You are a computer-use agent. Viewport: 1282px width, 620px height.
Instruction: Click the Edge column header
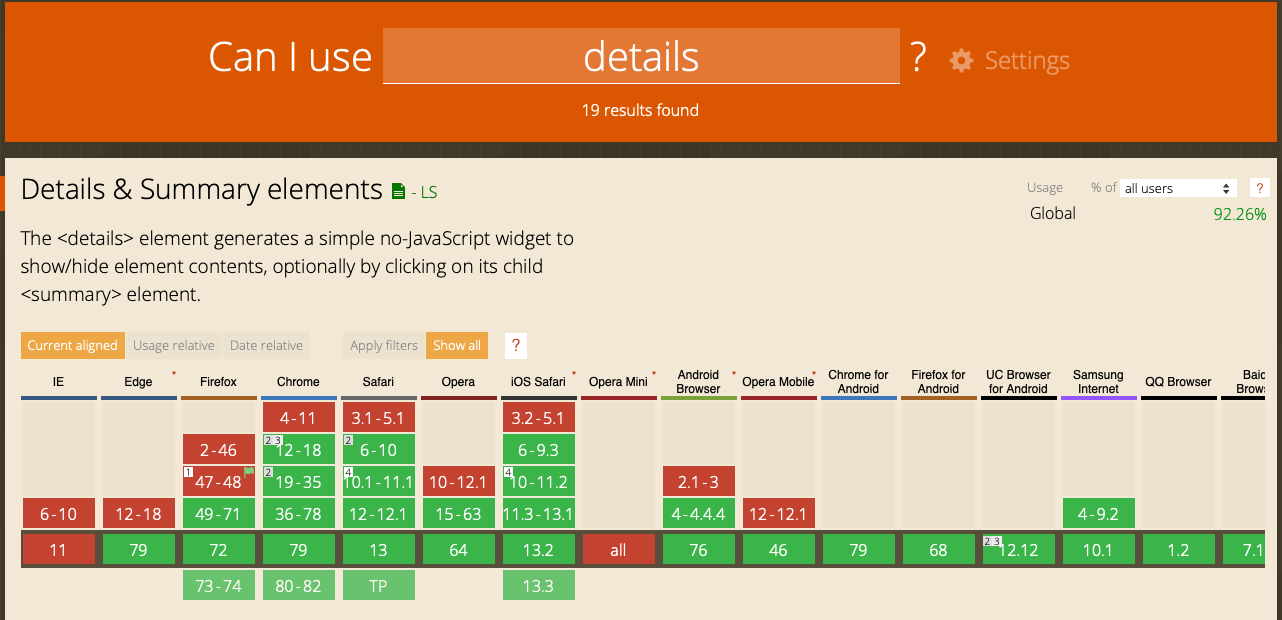139,382
